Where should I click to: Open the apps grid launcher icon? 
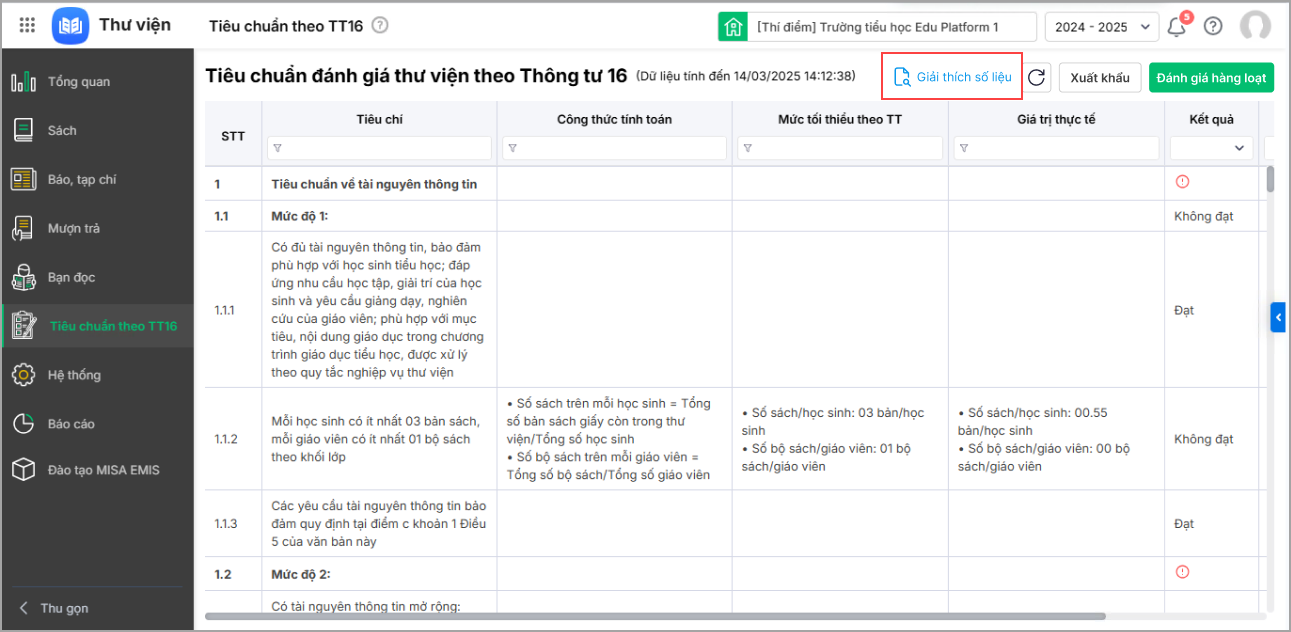(28, 25)
